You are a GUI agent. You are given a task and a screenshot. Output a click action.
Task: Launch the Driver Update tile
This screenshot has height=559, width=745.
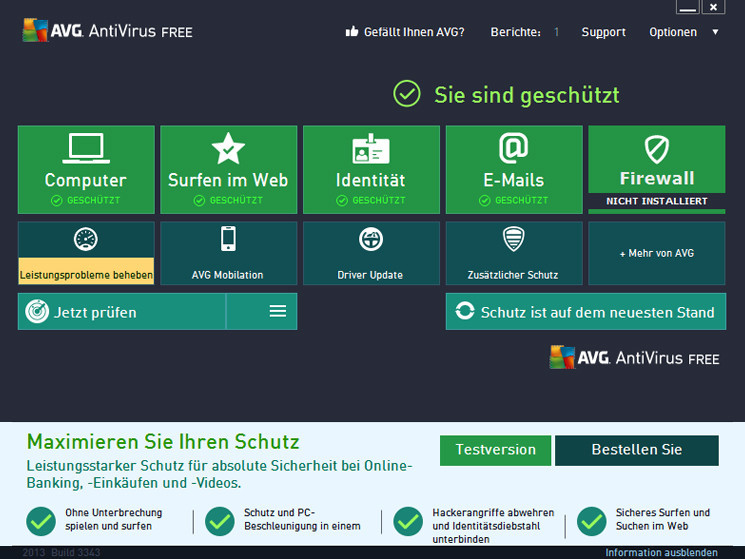coord(371,253)
